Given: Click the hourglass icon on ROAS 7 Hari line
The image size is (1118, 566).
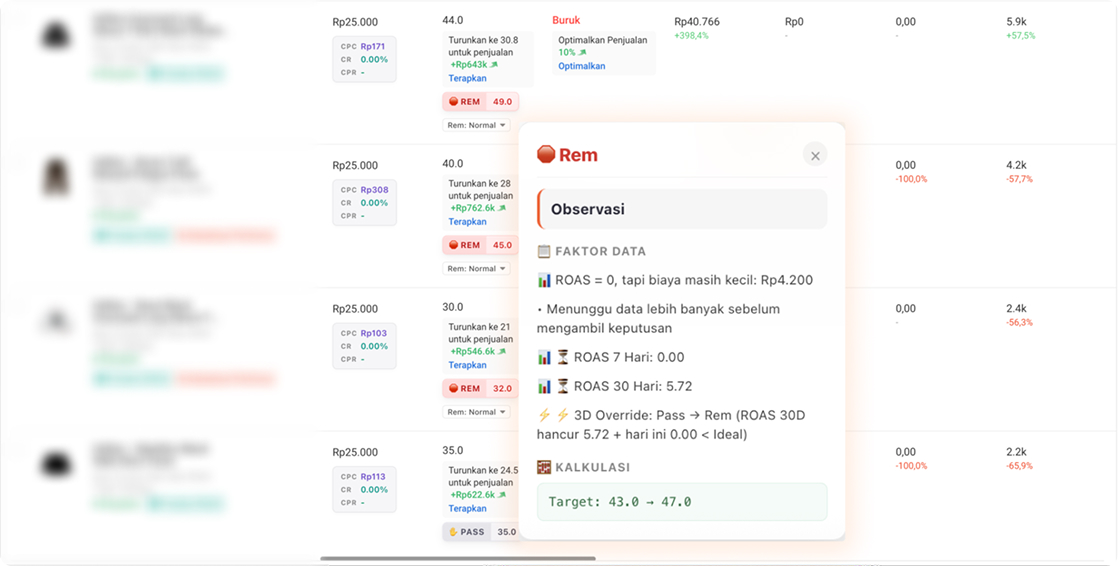Looking at the screenshot, I should 563,357.
